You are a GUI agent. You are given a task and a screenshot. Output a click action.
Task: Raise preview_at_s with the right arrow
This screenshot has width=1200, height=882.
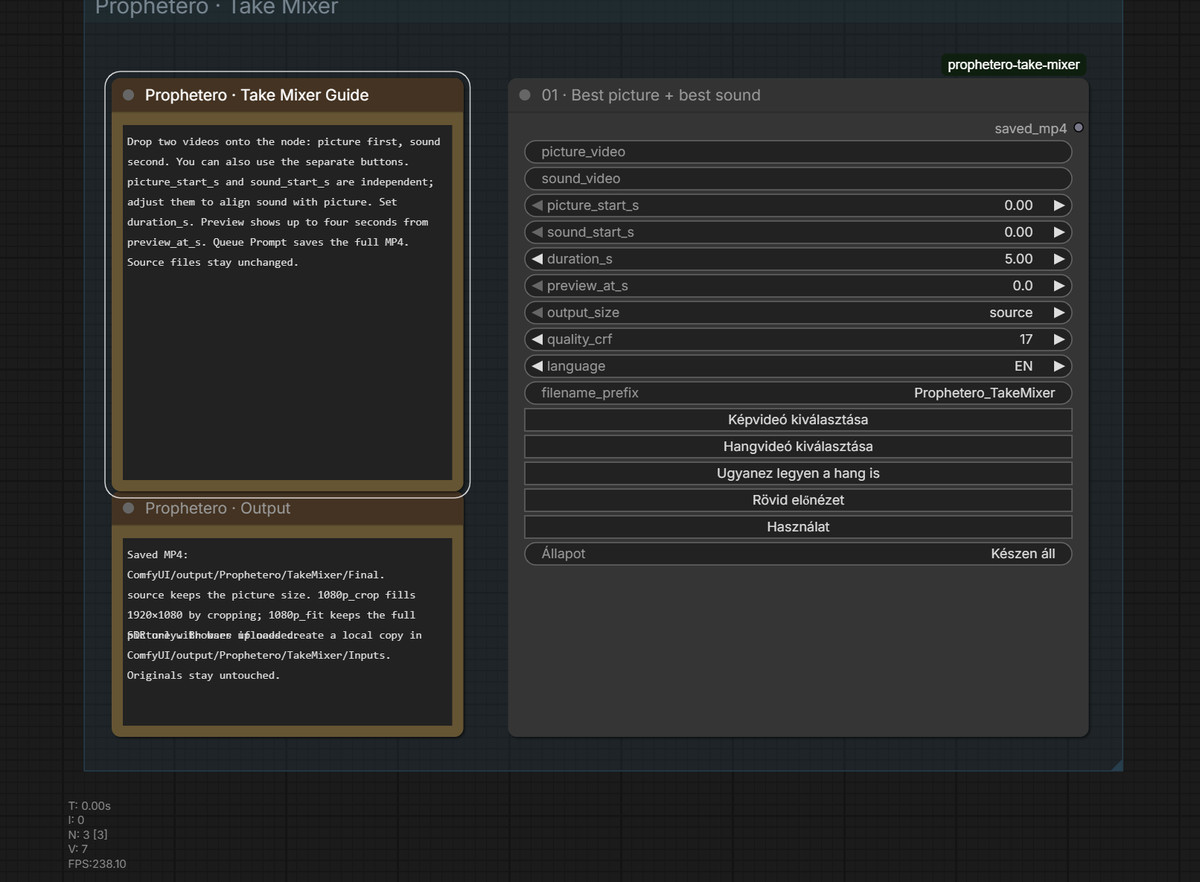[1059, 286]
